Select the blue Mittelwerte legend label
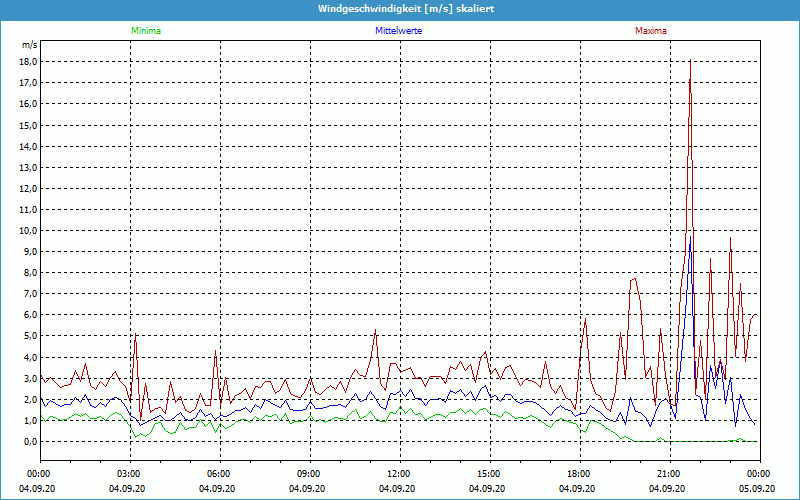Screen dimensions: 800x500 tap(399, 31)
